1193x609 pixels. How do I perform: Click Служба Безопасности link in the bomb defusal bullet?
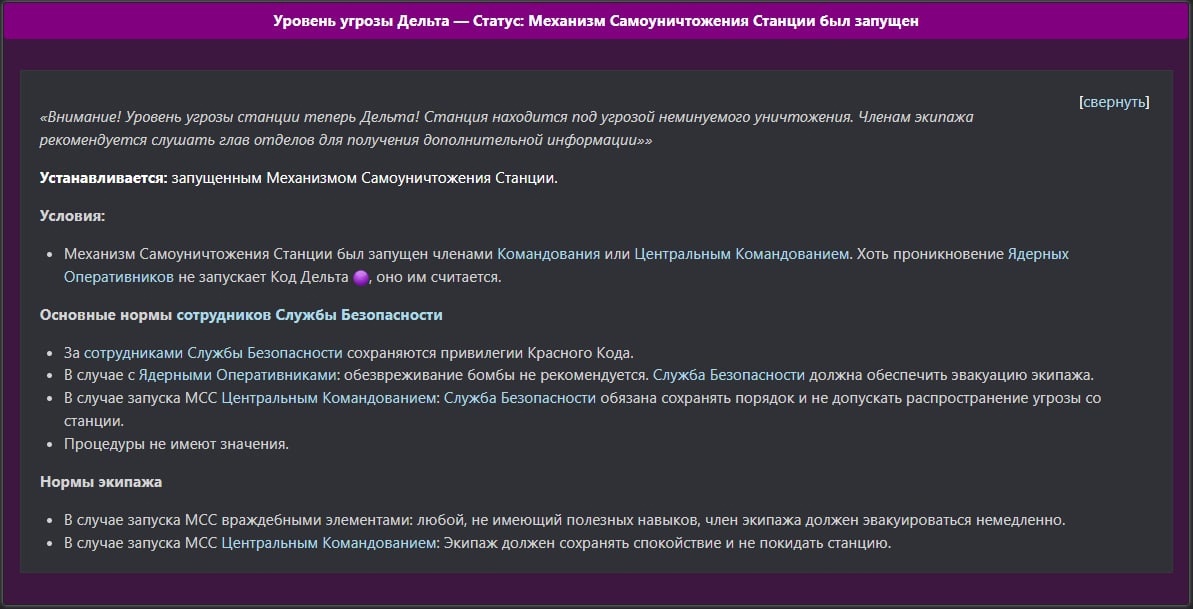tap(728, 376)
